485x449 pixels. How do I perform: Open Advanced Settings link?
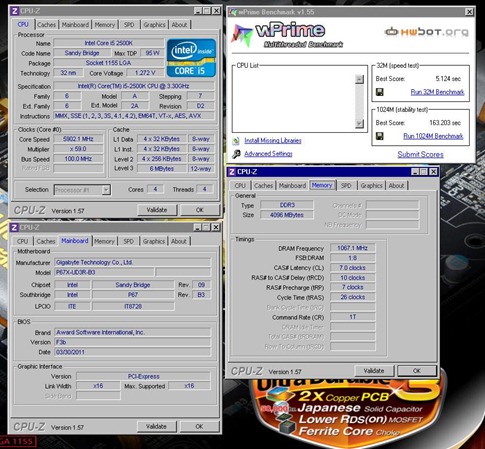(x=268, y=154)
